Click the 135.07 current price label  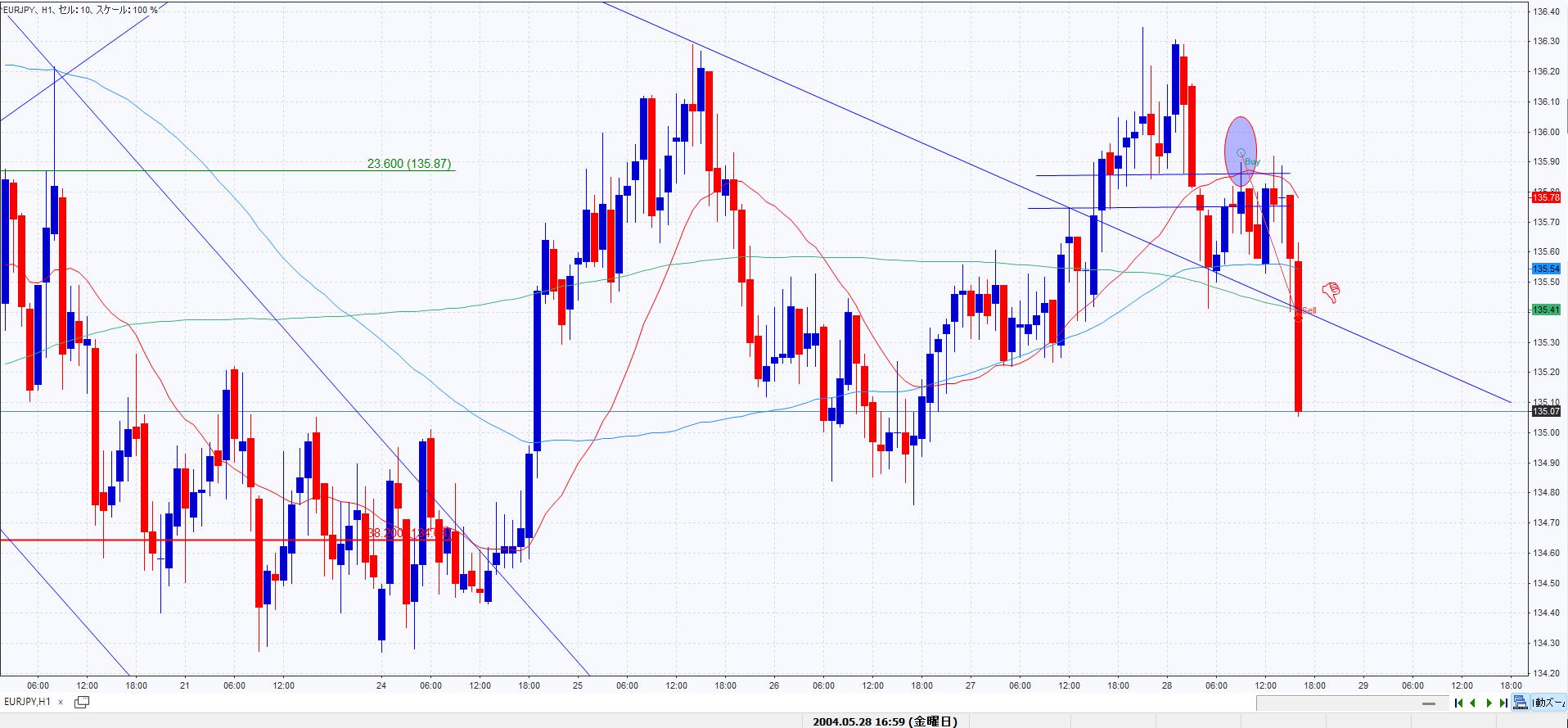point(1546,411)
